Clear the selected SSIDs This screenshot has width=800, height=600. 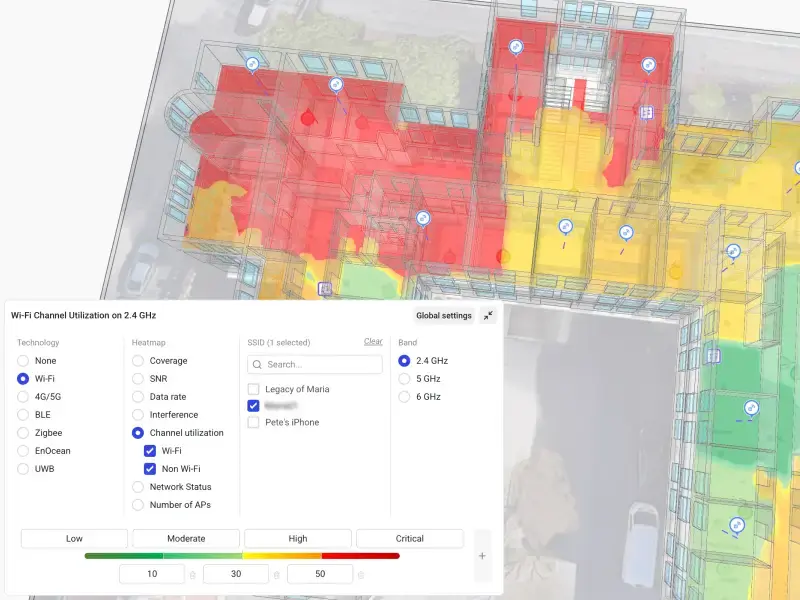(x=372, y=342)
